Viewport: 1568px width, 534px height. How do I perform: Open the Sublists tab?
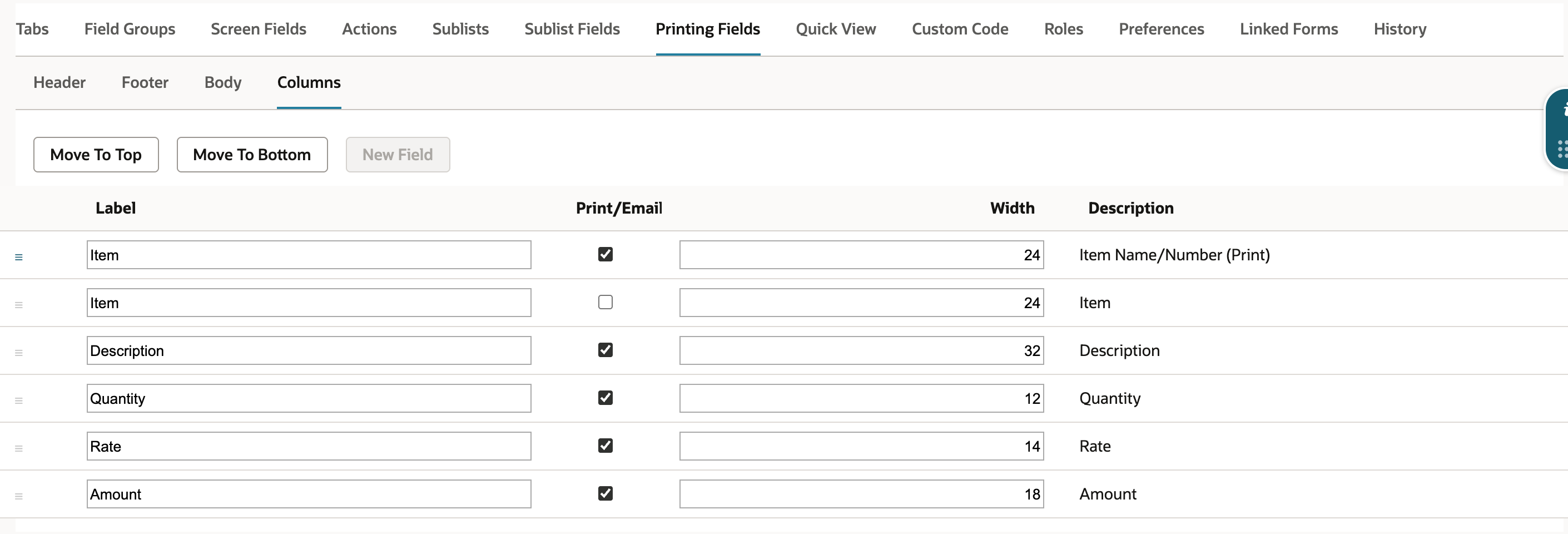coord(460,28)
